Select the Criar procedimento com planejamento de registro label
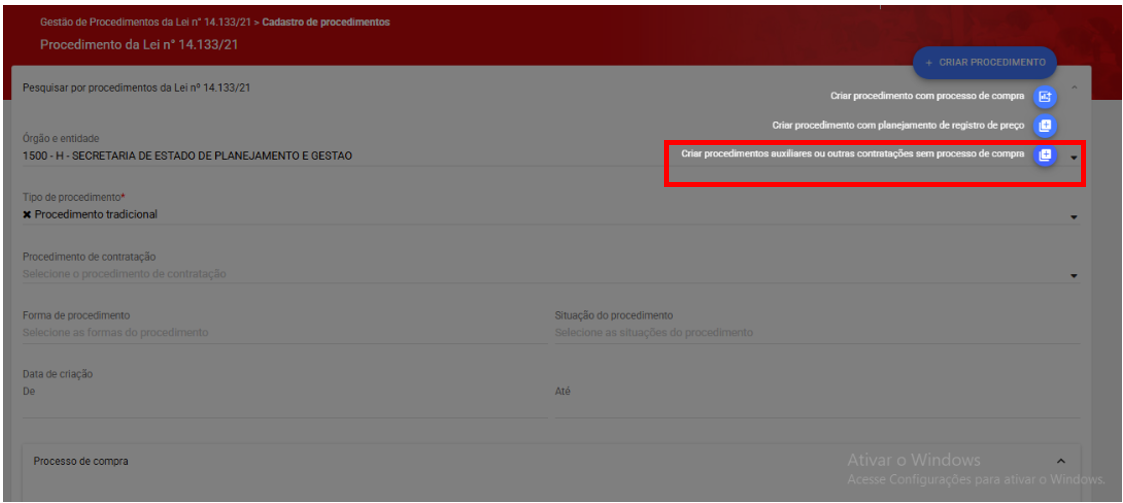This screenshot has height=503, width=1123. coord(898,126)
